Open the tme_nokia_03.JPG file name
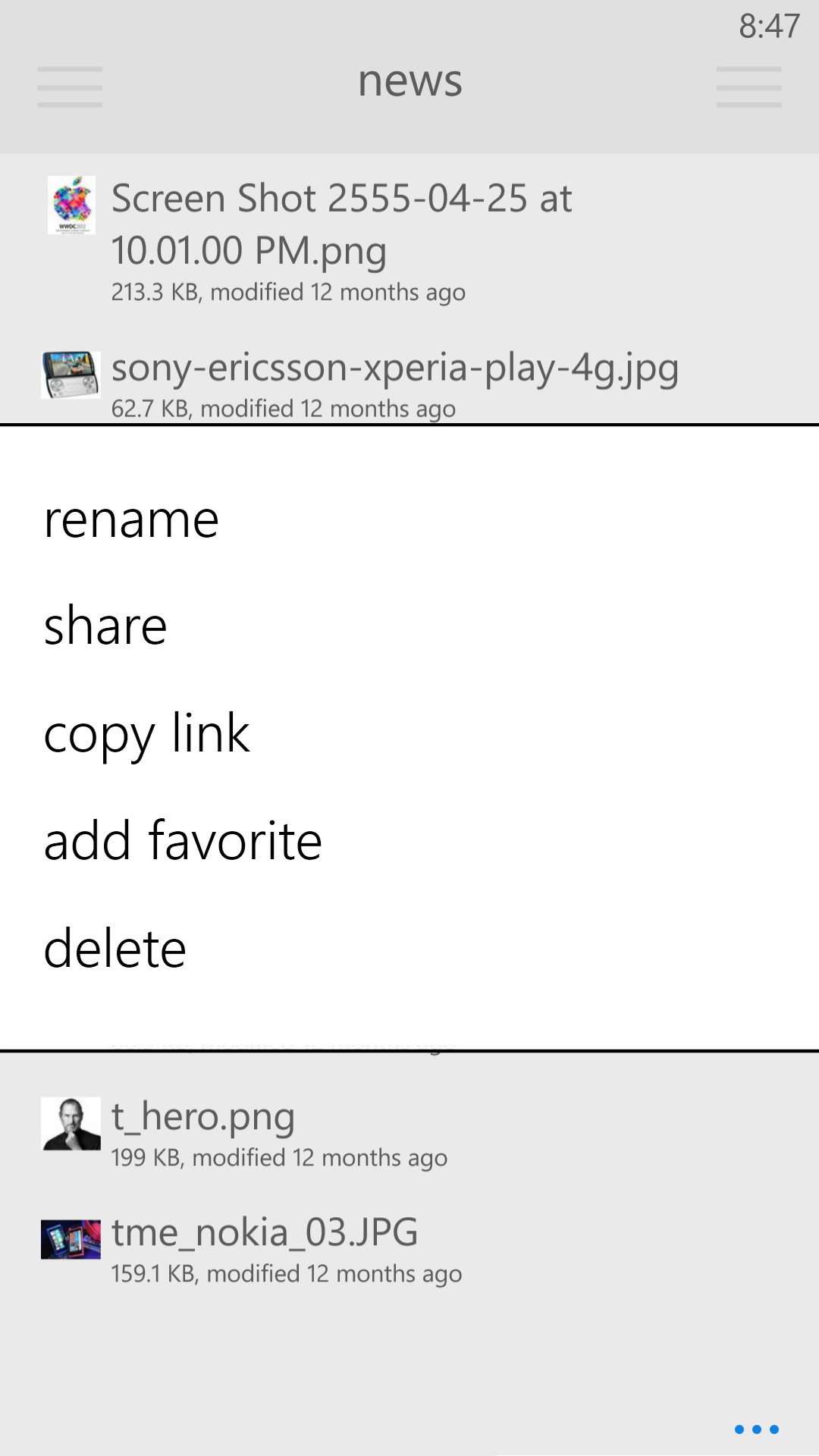Viewport: 819px width, 1456px height. click(x=265, y=1232)
